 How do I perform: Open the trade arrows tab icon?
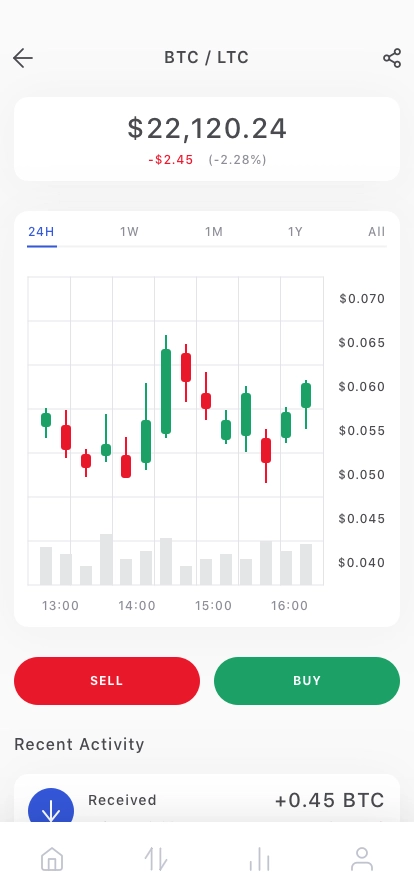156,859
